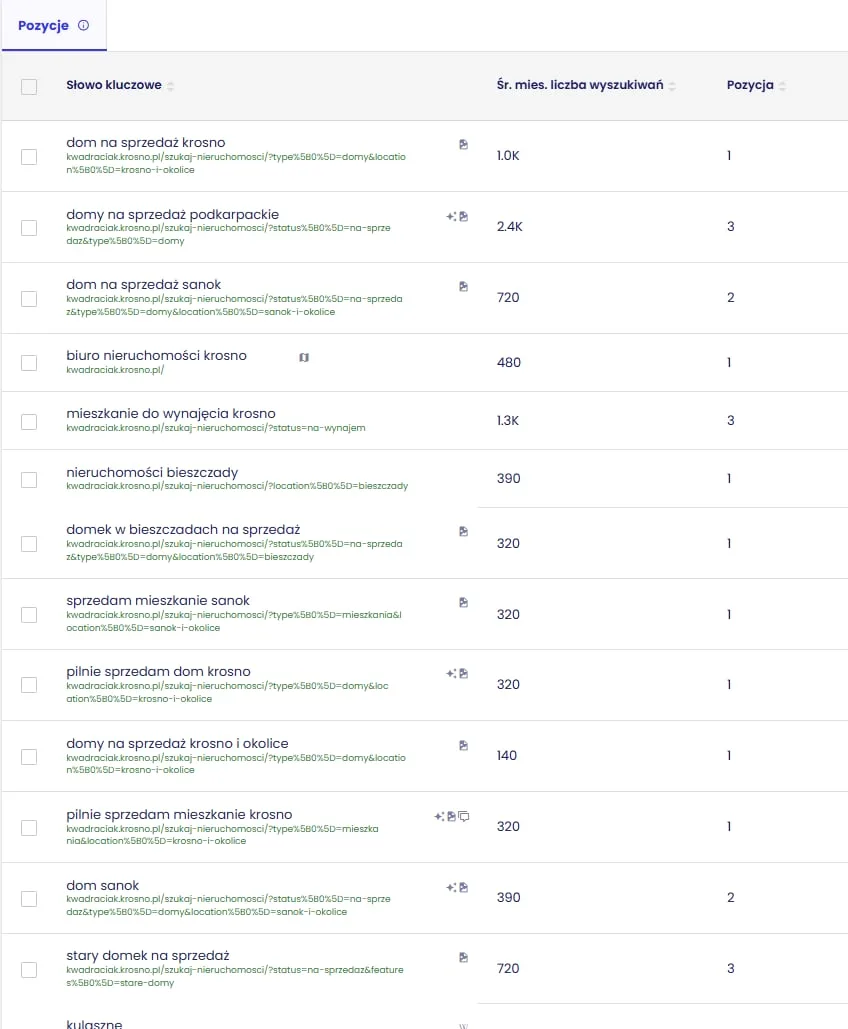Click map icon next to 'biuro nieruchomości krosno'

[304, 357]
